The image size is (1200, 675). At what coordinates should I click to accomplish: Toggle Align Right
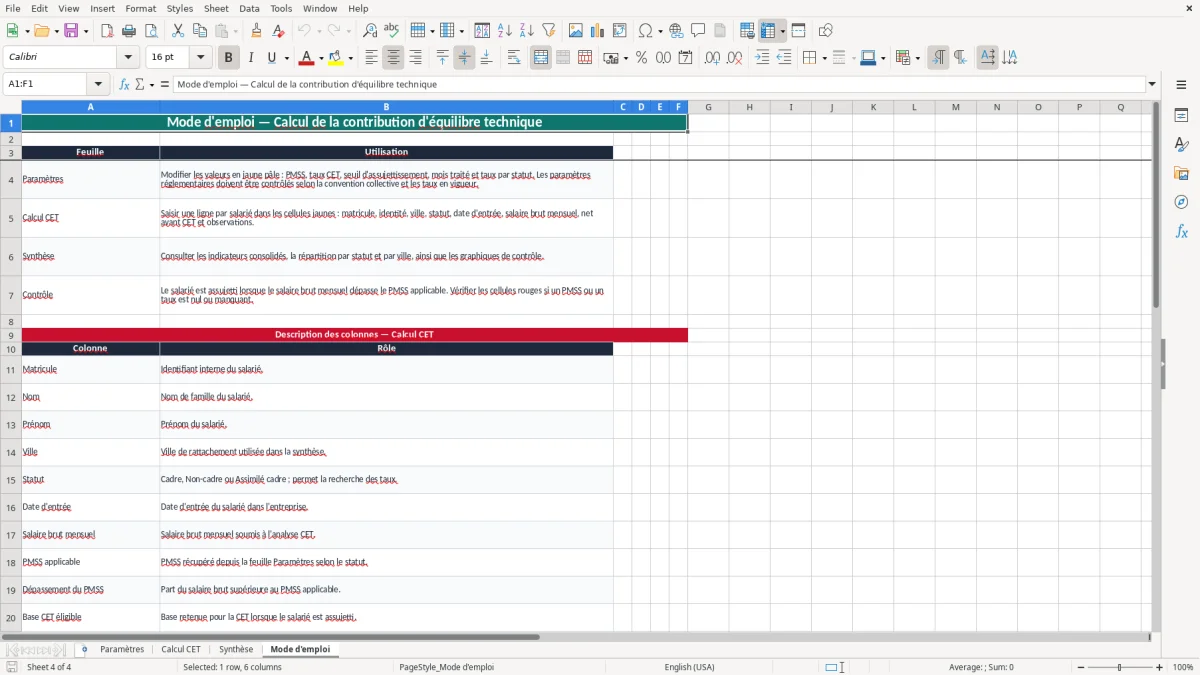coord(415,58)
